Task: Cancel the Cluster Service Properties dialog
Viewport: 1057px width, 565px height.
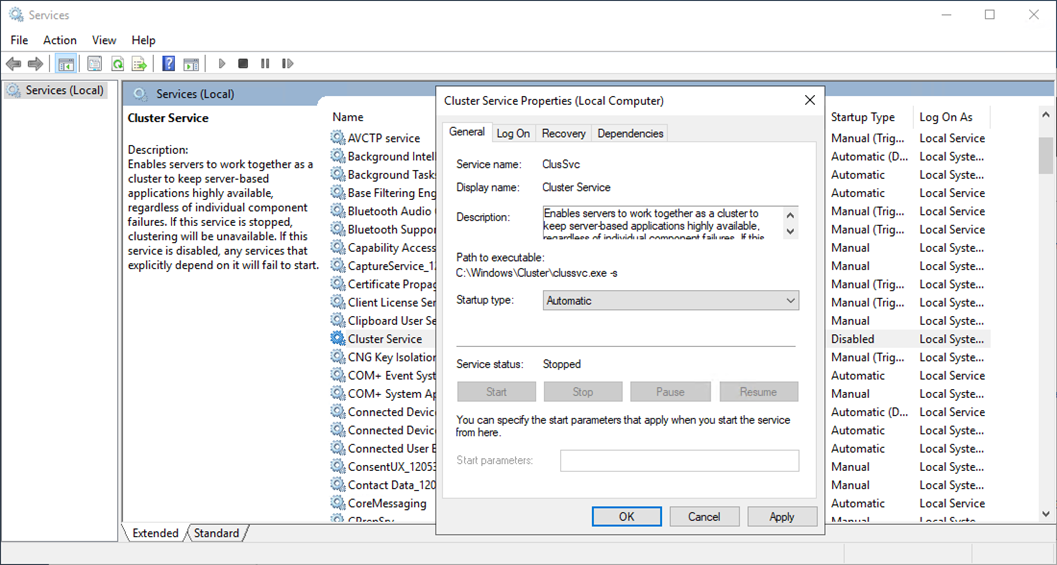Action: (x=703, y=517)
